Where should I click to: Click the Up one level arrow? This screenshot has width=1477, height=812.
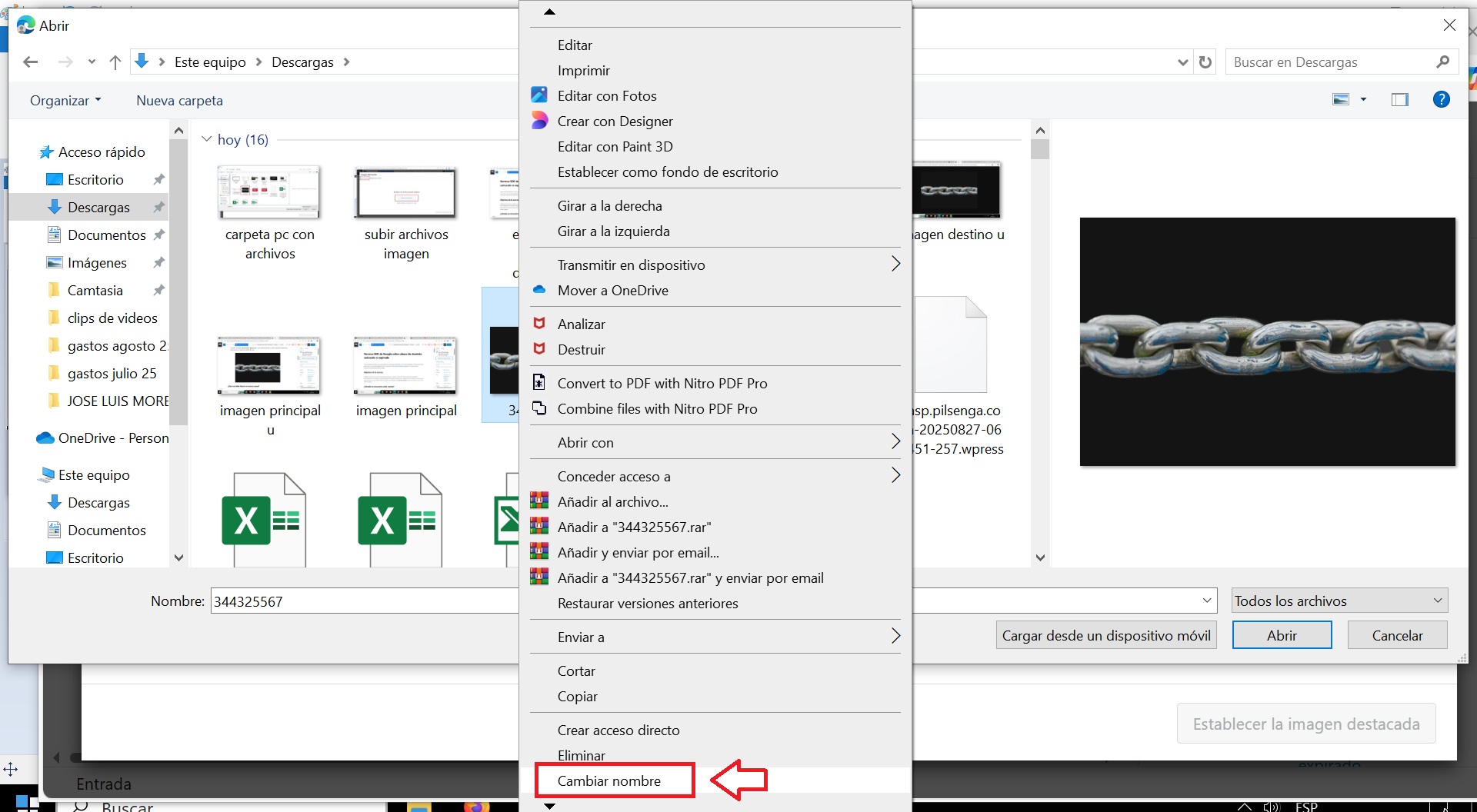115,62
